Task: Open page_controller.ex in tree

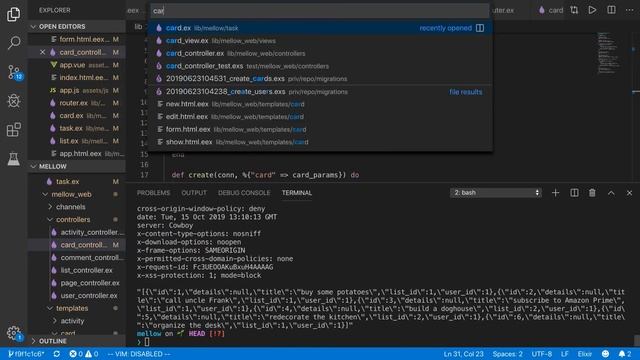Action: tap(77, 283)
